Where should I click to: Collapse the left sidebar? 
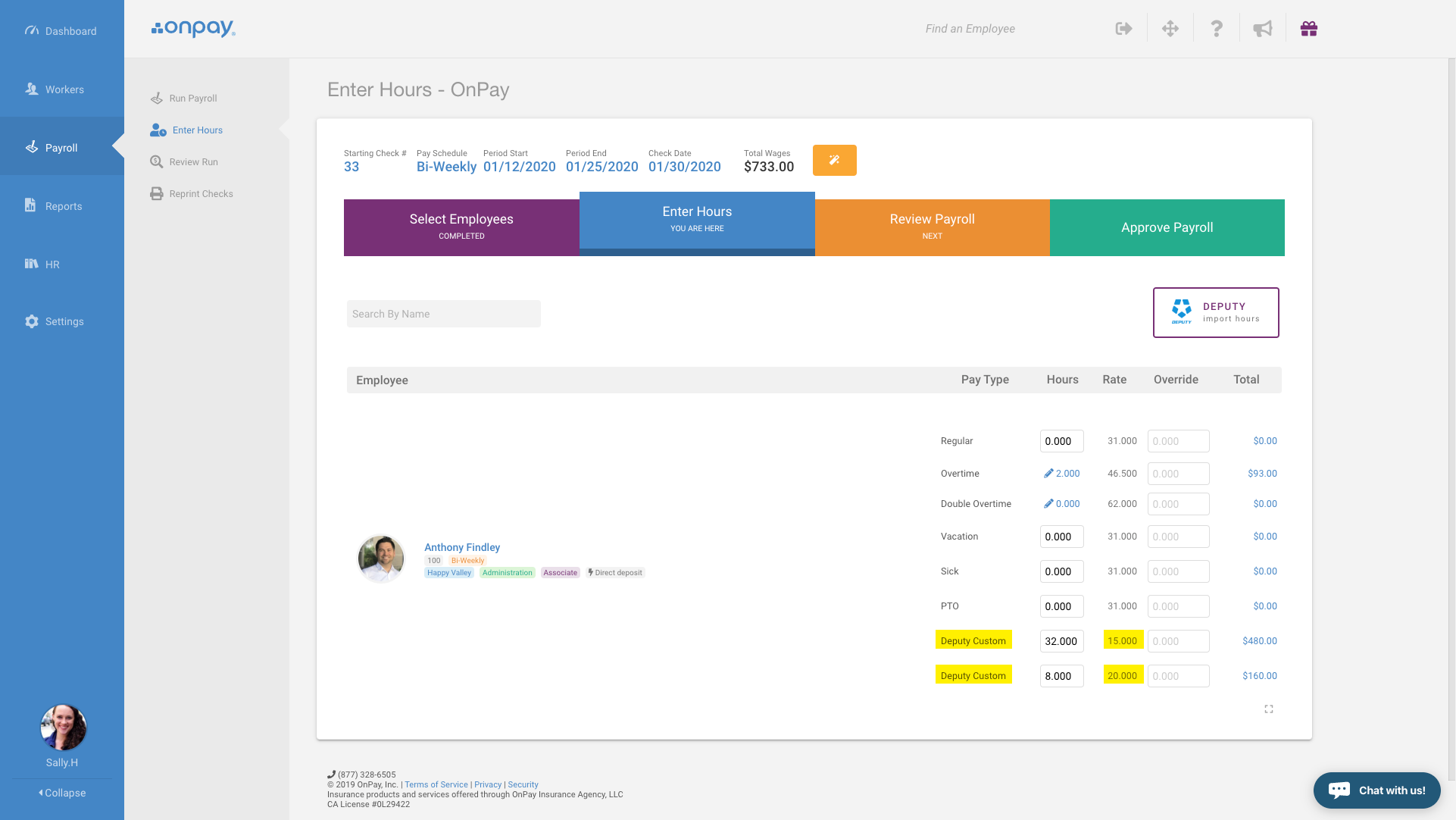click(x=62, y=793)
